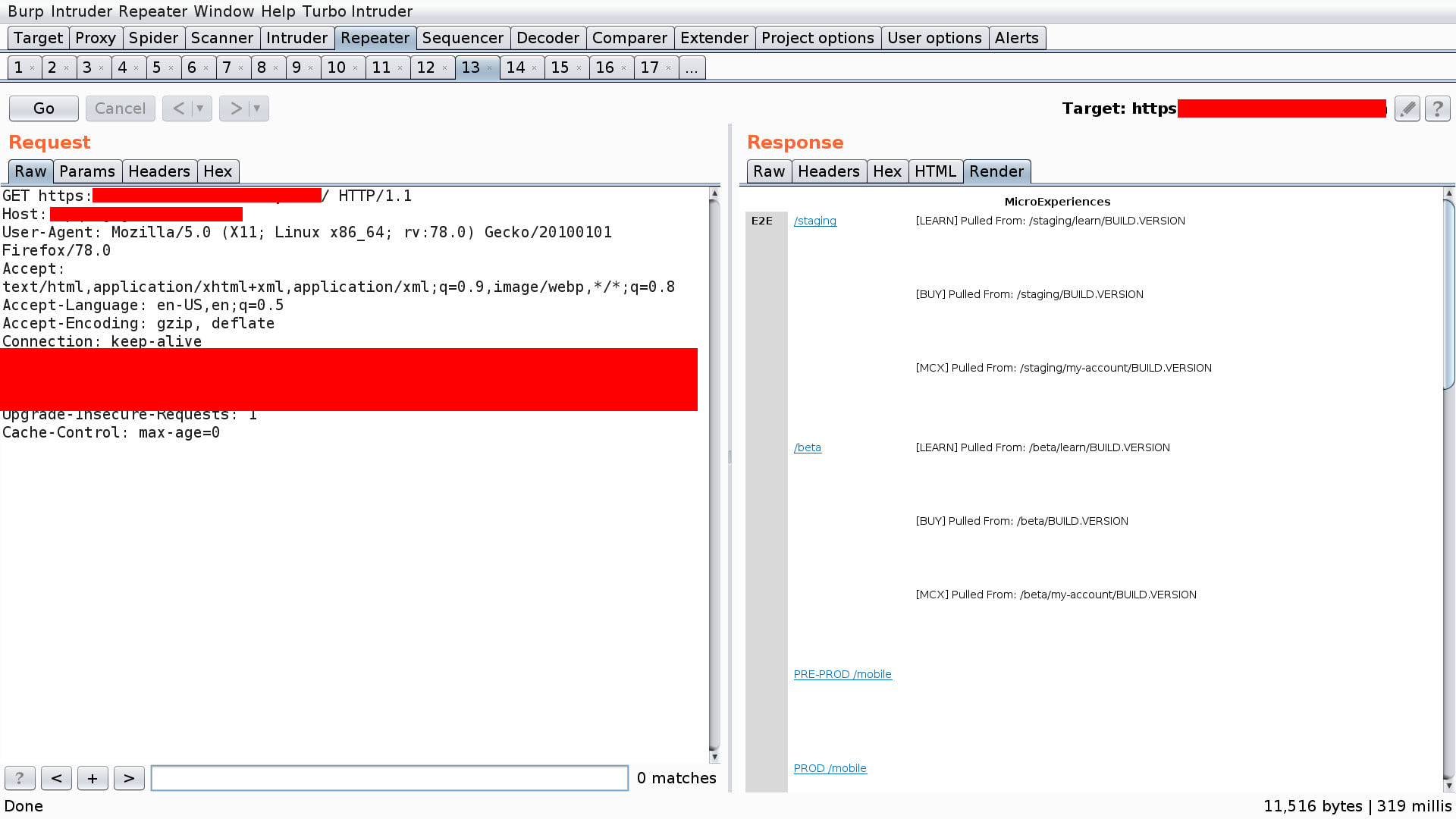The image size is (1456, 819).
Task: Click the search input field
Action: click(x=389, y=778)
